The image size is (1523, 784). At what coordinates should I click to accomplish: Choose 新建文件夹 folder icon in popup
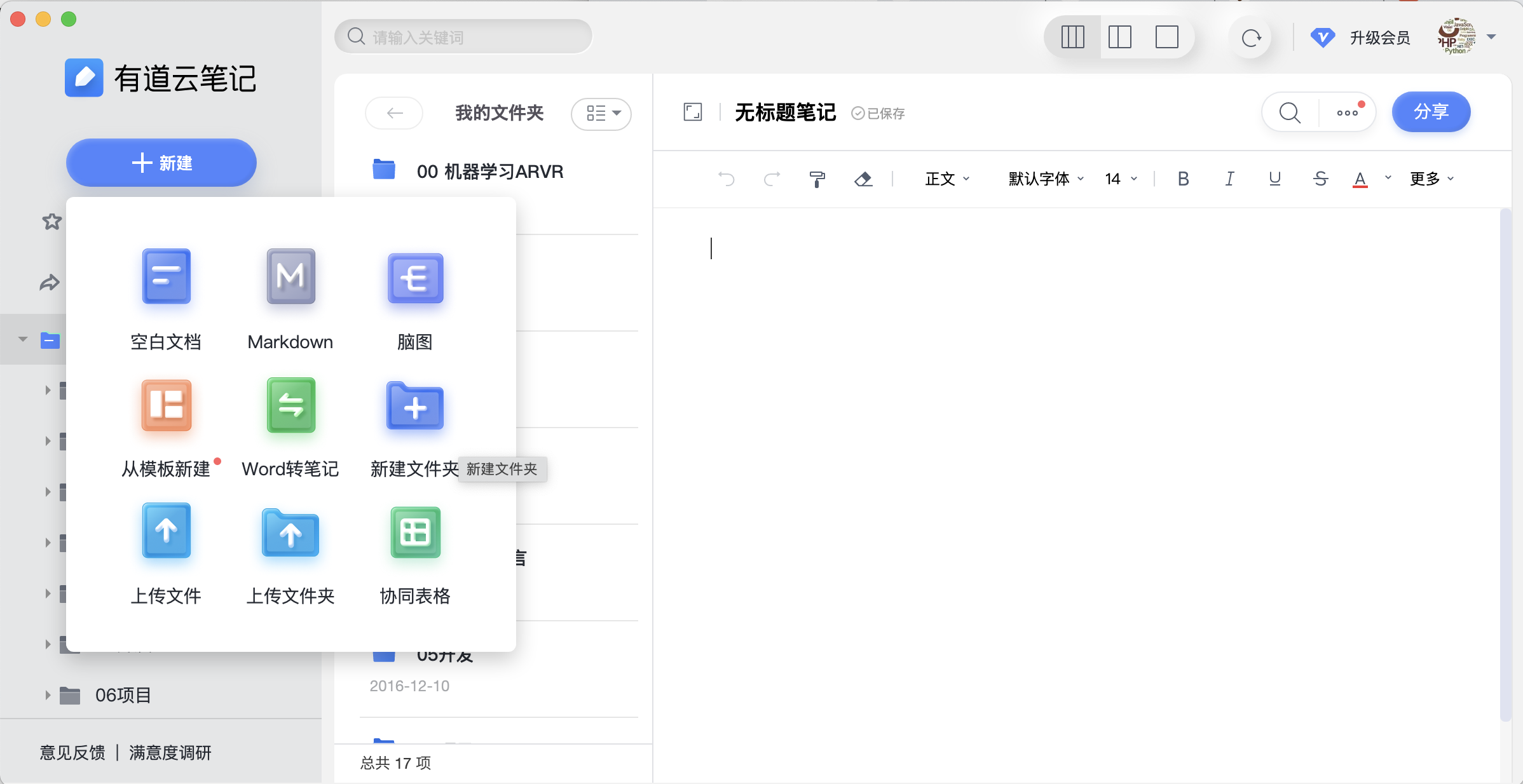[x=415, y=406]
